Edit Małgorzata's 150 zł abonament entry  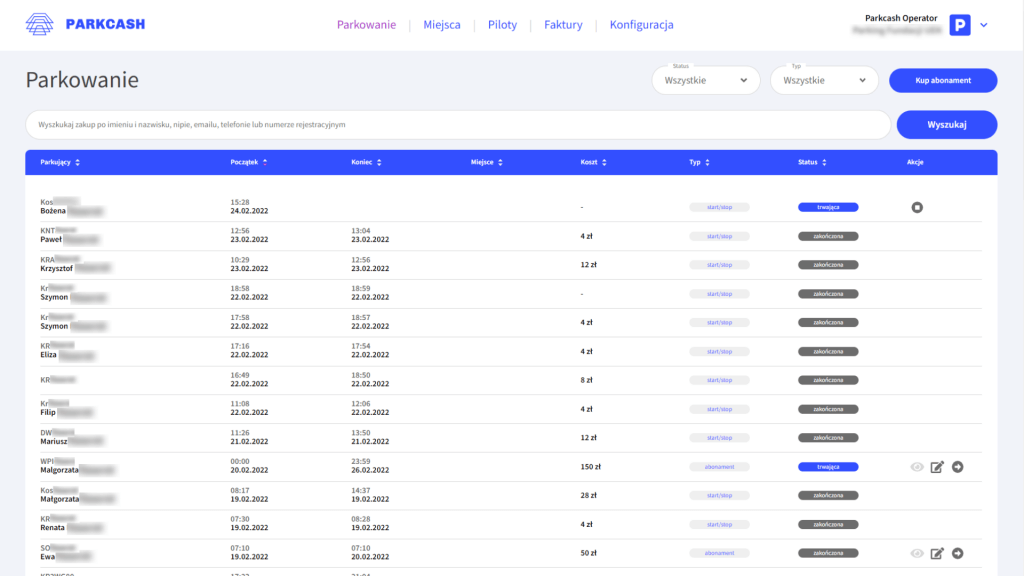(937, 467)
